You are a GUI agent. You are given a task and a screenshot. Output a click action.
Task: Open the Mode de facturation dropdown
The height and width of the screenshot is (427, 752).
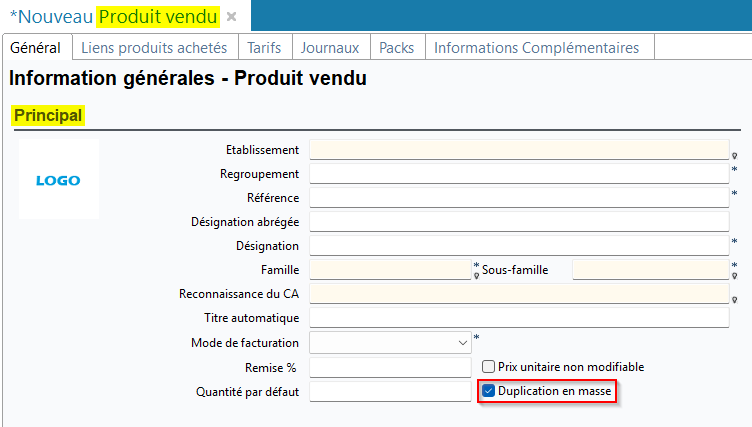[463, 343]
